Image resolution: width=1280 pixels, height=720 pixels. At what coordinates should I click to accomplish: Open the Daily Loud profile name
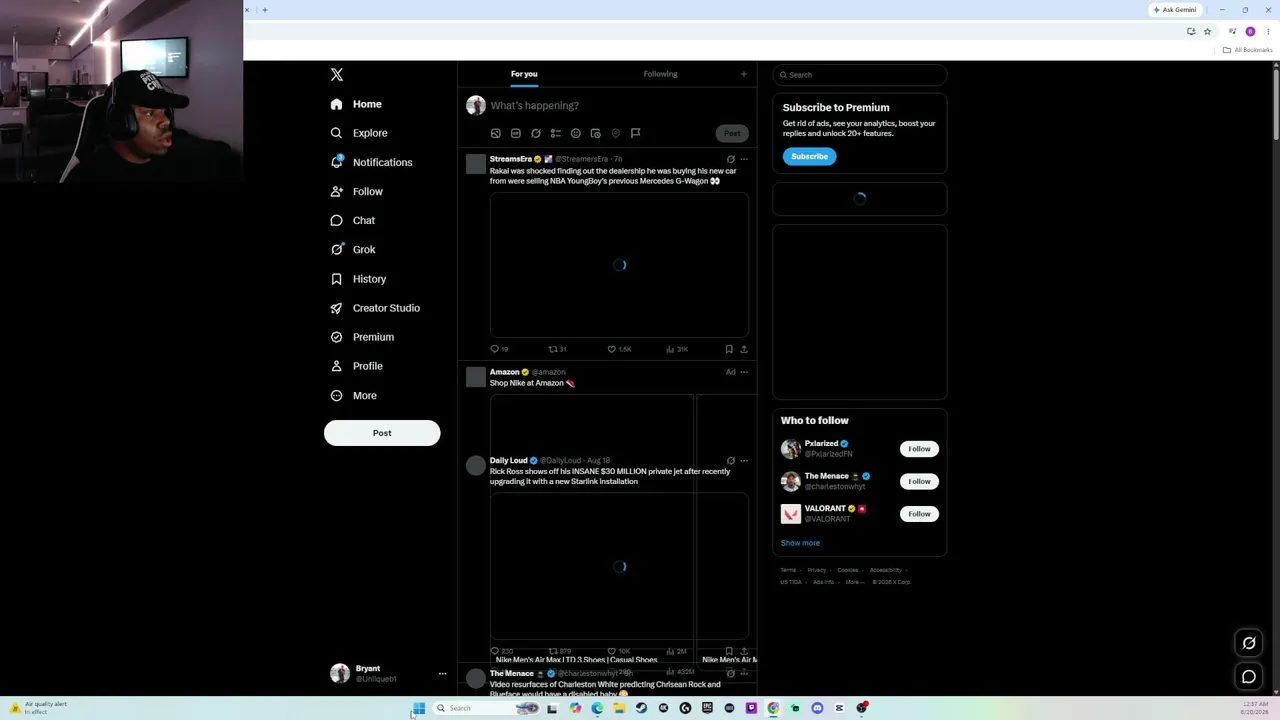[509, 461]
